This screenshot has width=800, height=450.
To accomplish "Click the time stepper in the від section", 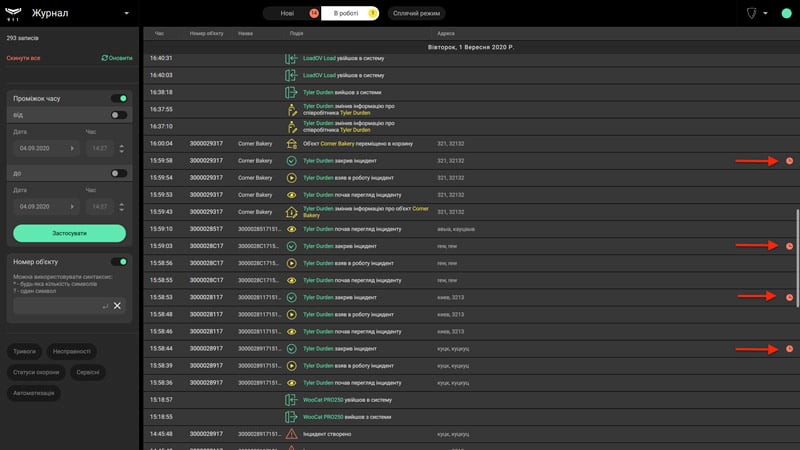I will (x=121, y=148).
